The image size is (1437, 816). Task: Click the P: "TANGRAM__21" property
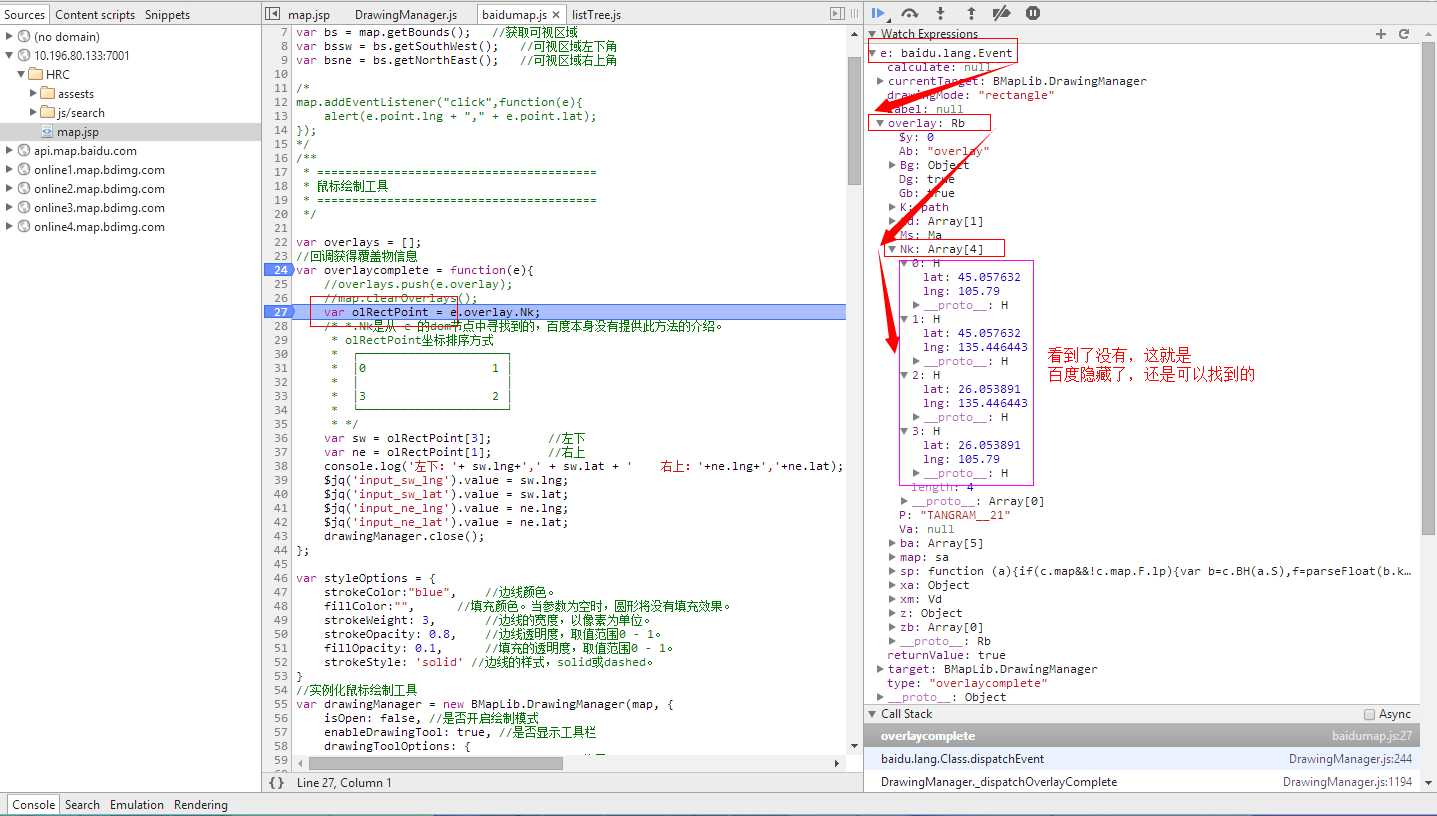pyautogui.click(x=954, y=515)
